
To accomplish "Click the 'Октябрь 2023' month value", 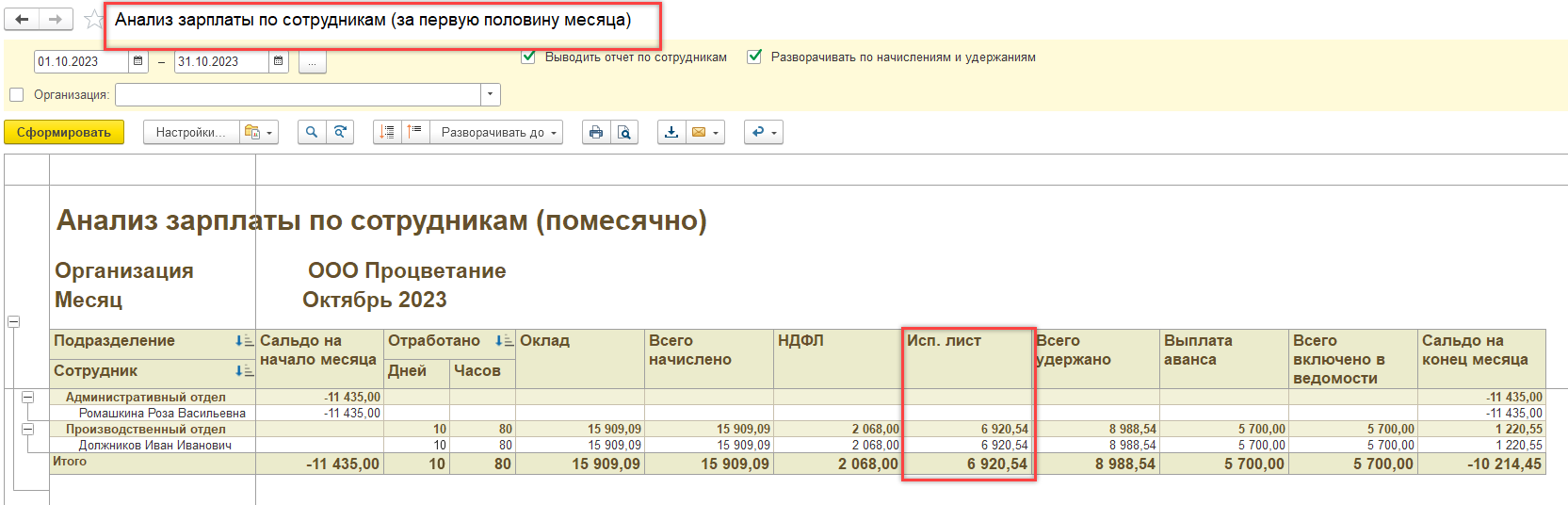I will 375,301.
